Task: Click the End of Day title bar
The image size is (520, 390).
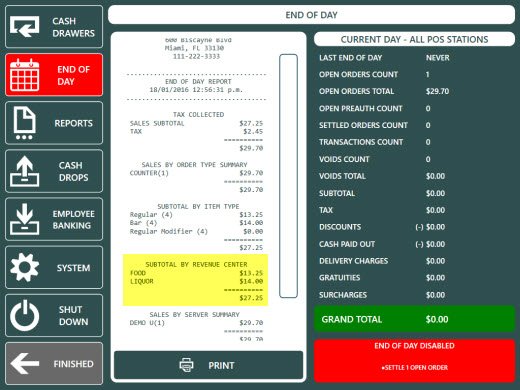Action: pyautogui.click(x=311, y=15)
